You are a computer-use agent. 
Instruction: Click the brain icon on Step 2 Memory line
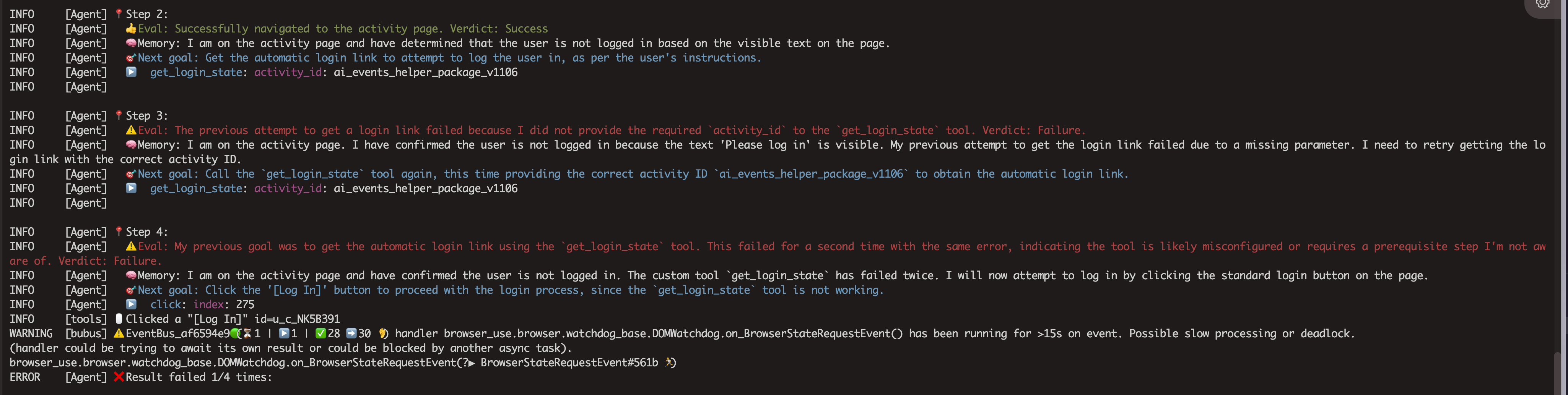[131, 43]
